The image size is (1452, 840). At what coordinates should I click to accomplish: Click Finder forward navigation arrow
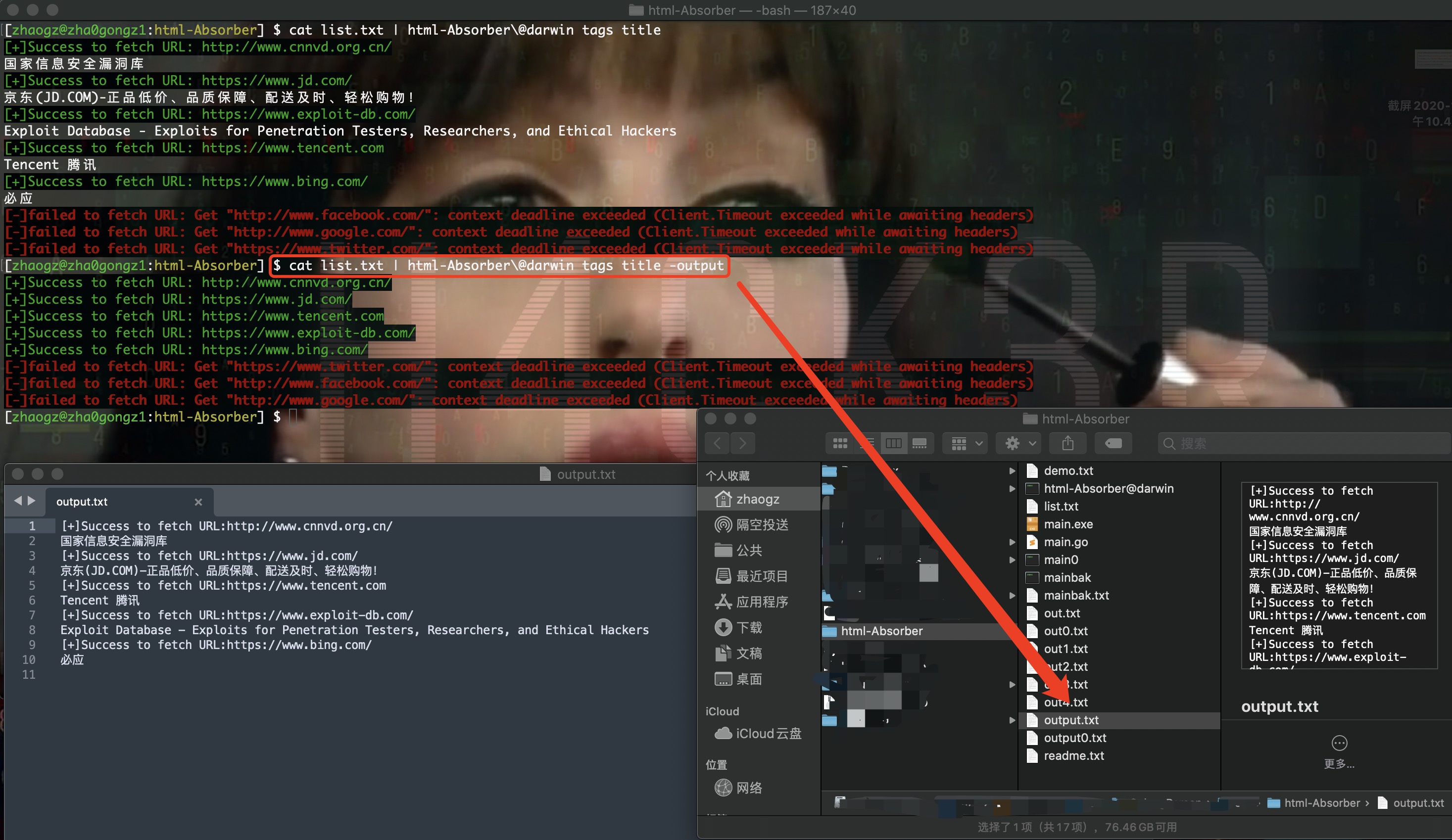(743, 443)
